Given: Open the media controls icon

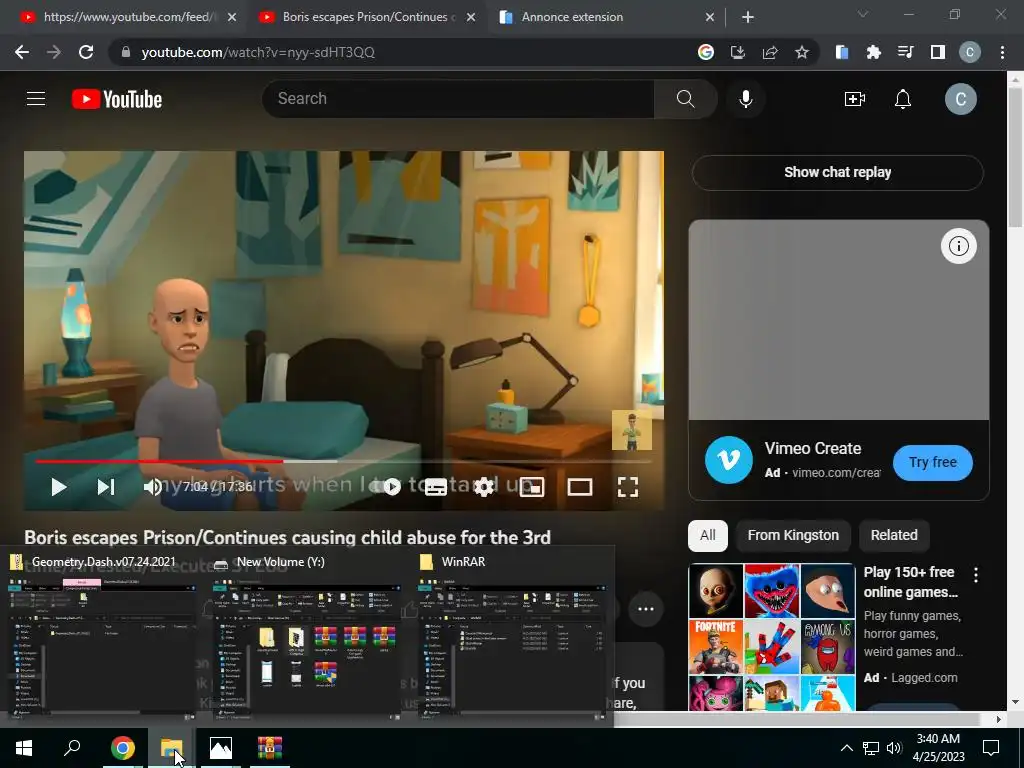Looking at the screenshot, I should pyautogui.click(x=905, y=52).
